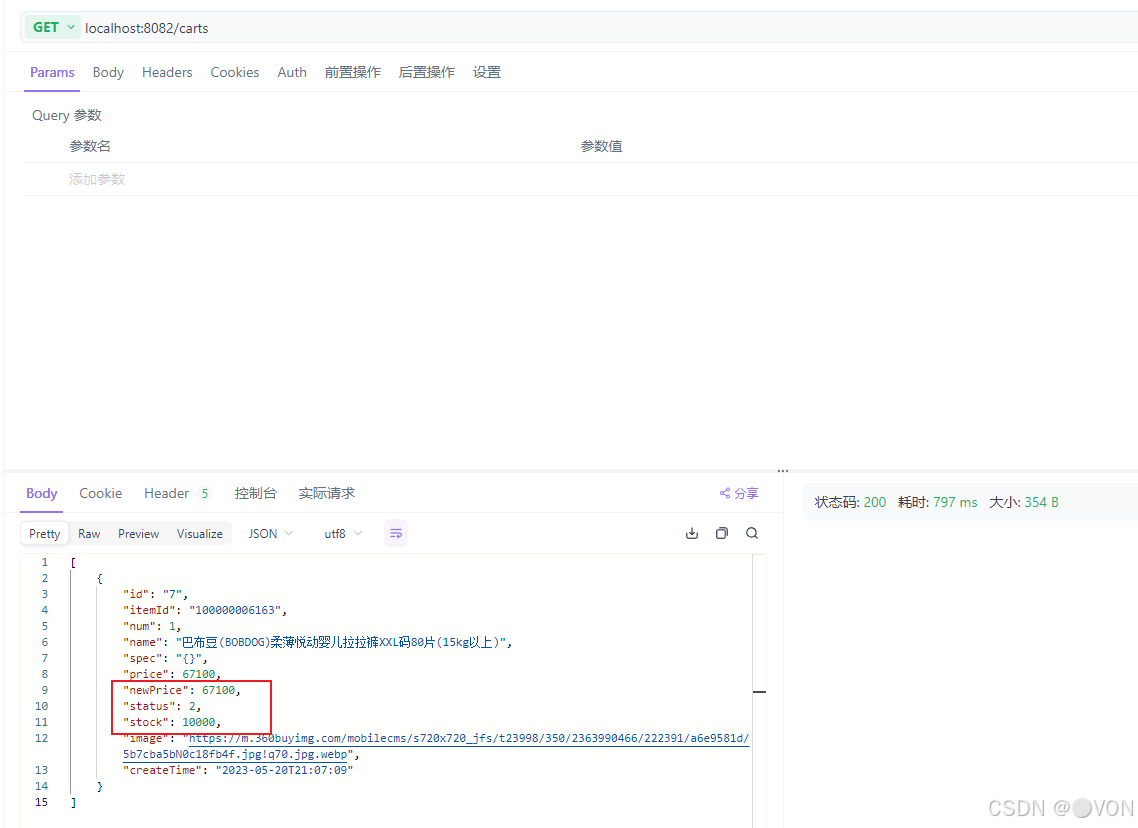Click the 添加参数 input field
This screenshot has width=1138, height=828.
(x=97, y=179)
